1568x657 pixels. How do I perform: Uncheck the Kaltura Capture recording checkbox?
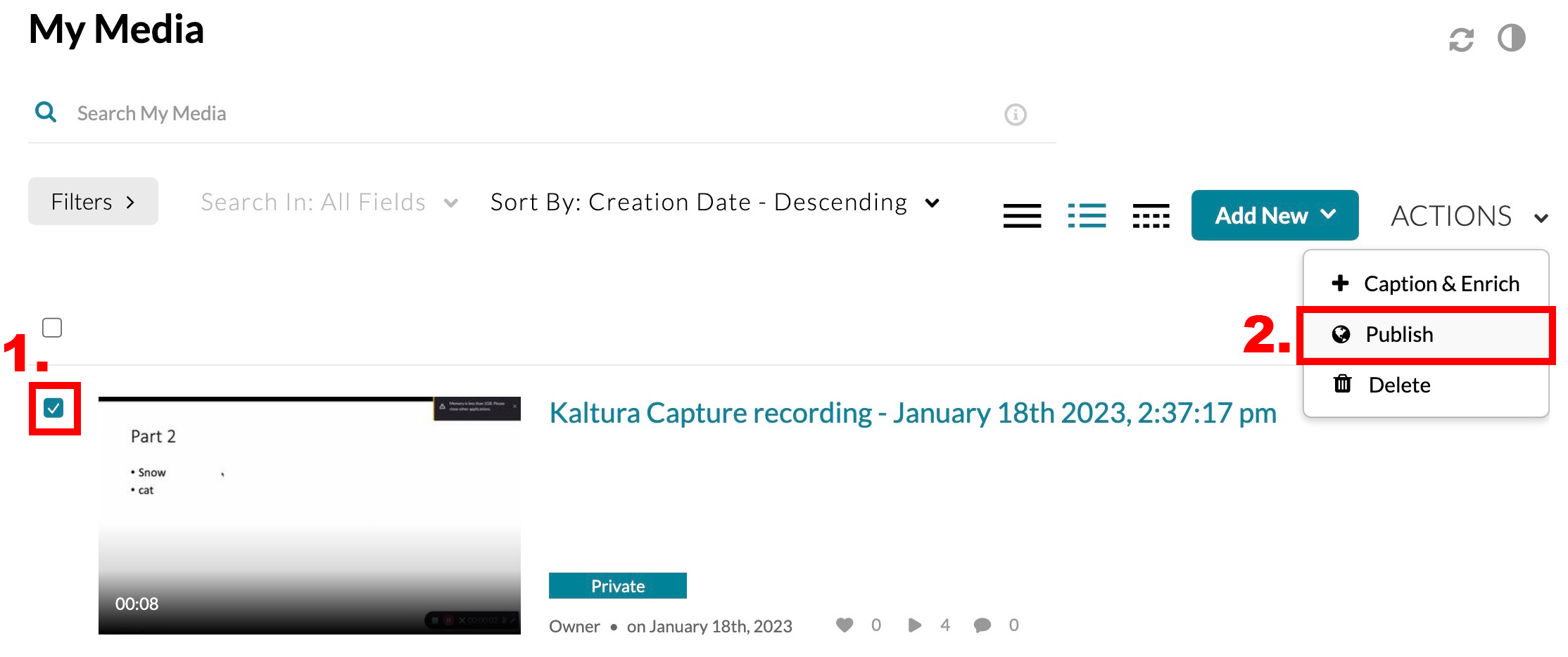pyautogui.click(x=54, y=408)
